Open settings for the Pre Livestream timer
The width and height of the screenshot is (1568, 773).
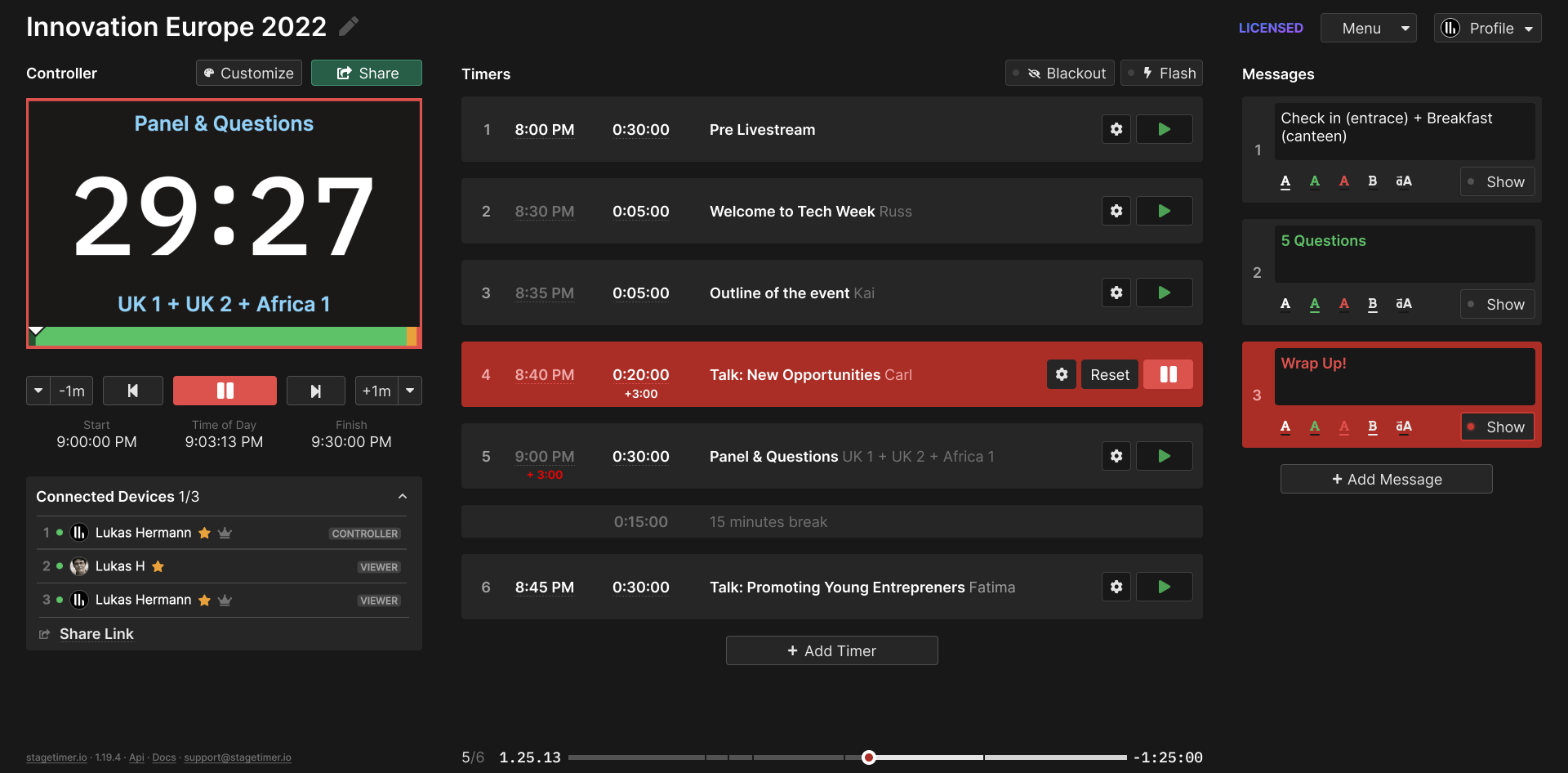pyautogui.click(x=1116, y=129)
